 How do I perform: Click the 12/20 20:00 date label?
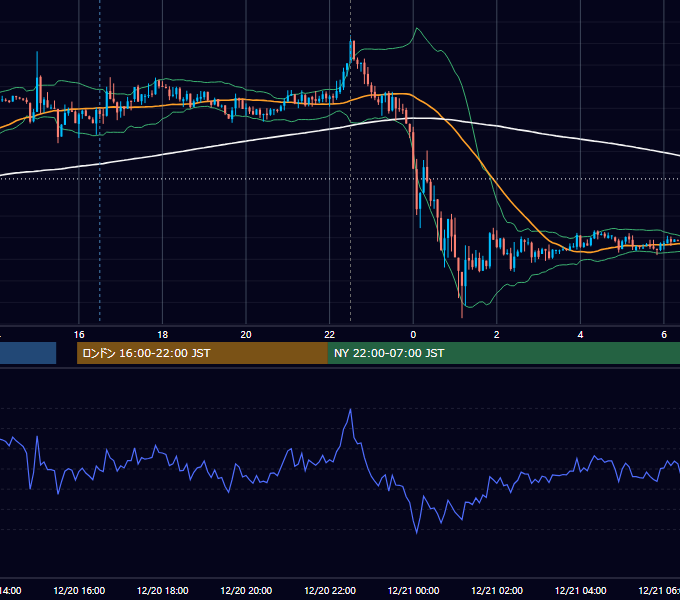(x=246, y=590)
